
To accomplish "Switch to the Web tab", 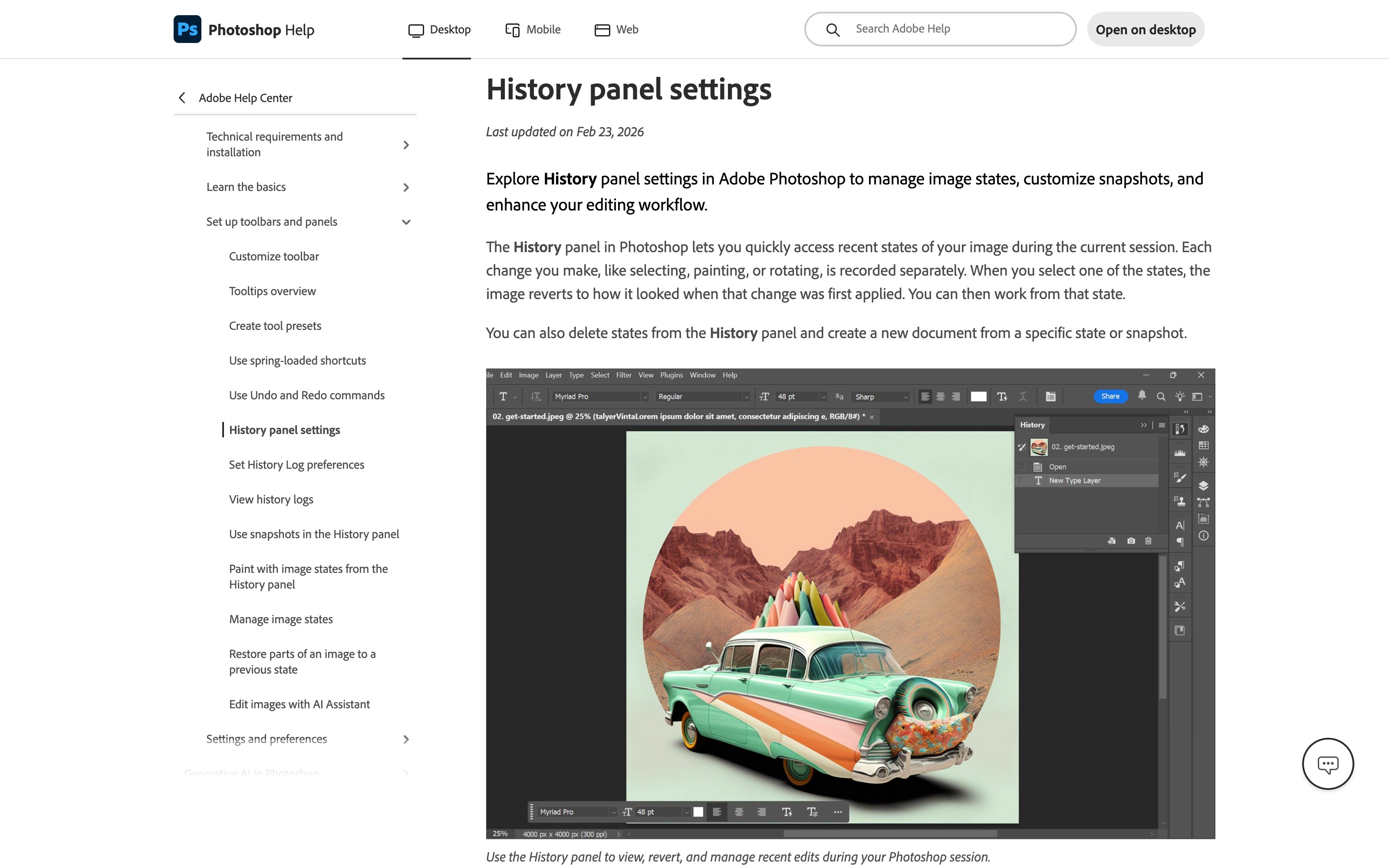I will point(616,29).
